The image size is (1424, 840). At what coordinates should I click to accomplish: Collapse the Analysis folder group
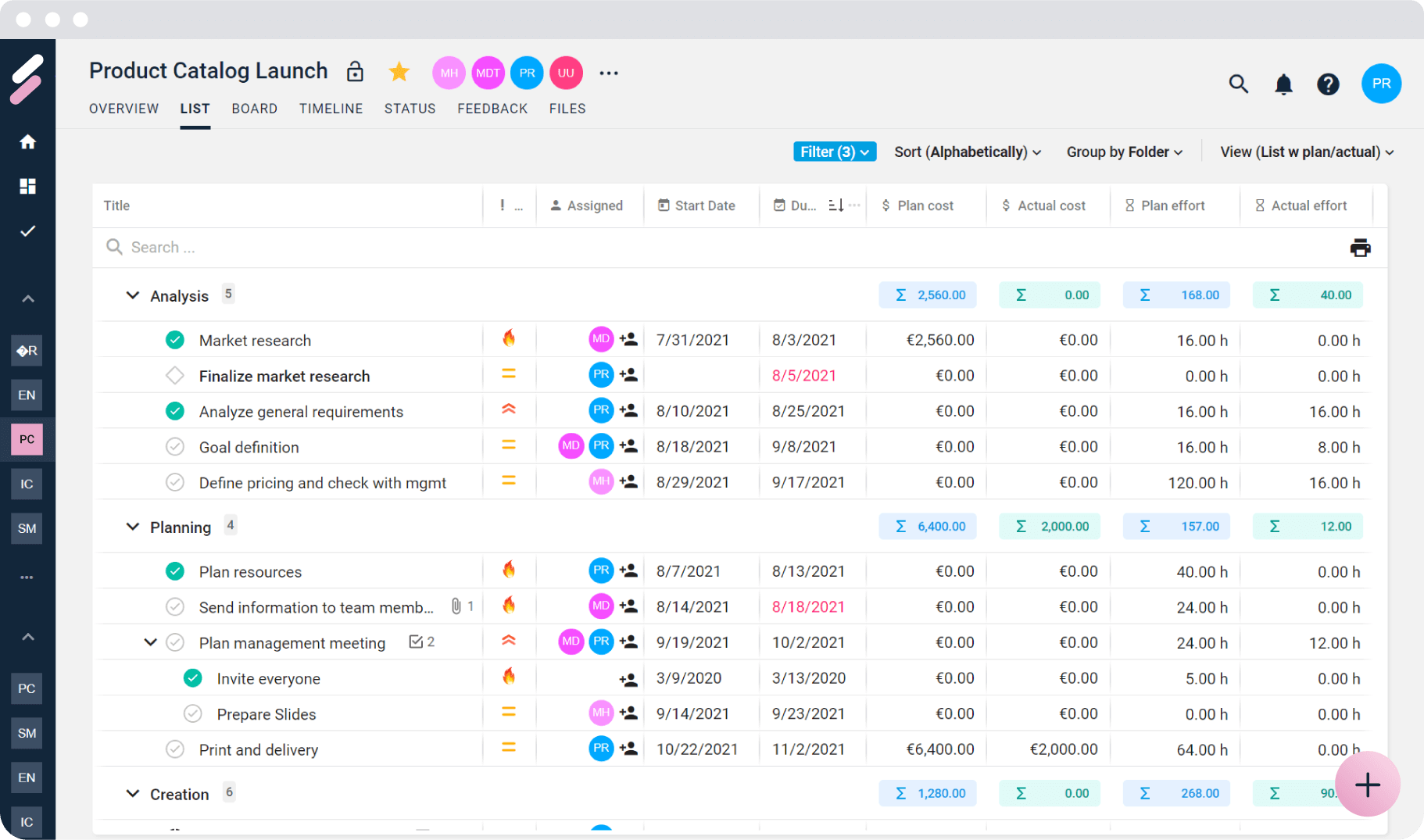click(133, 295)
